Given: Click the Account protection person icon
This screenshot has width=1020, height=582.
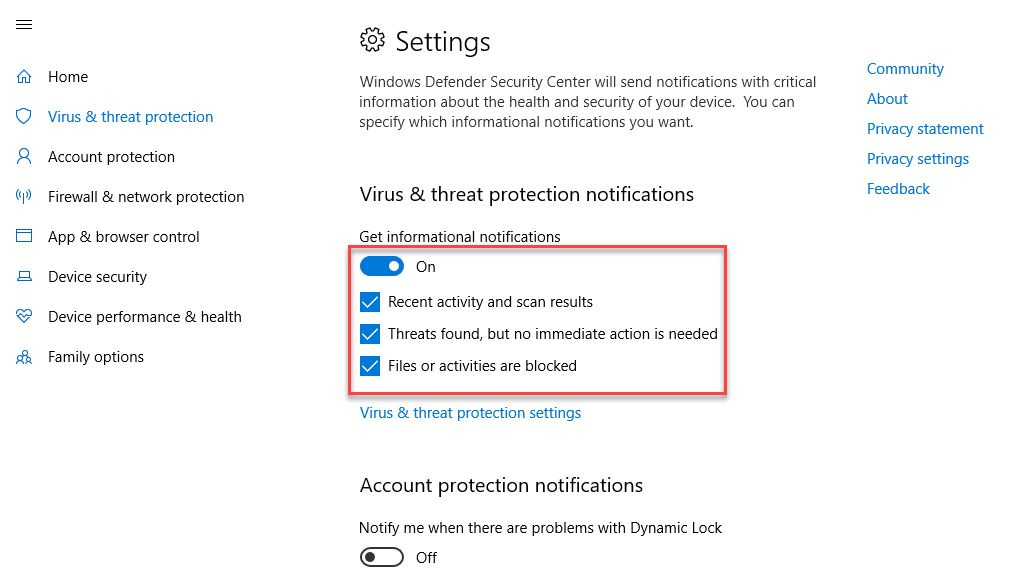Looking at the screenshot, I should (x=24, y=157).
